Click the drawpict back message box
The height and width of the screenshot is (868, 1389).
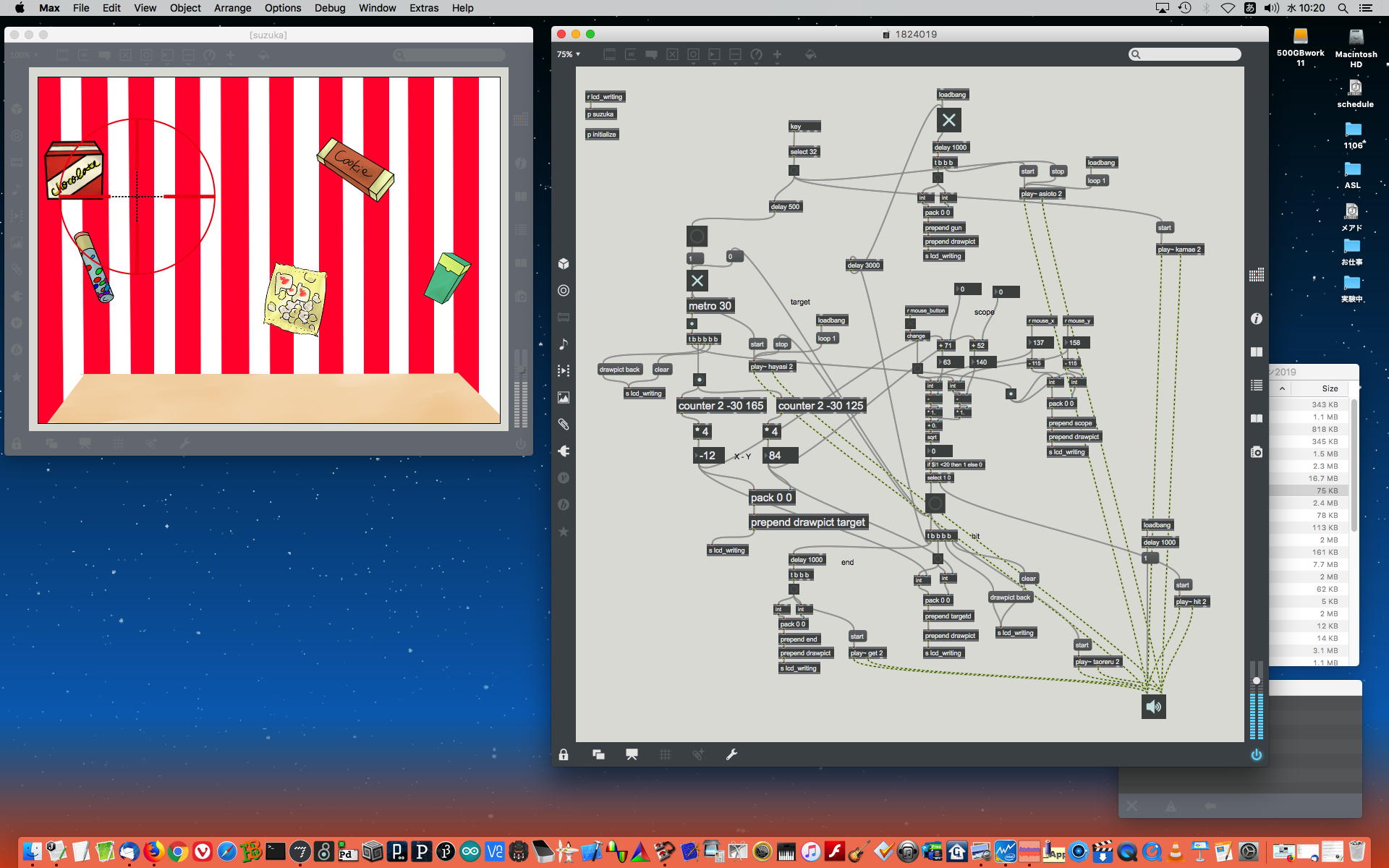(x=619, y=370)
